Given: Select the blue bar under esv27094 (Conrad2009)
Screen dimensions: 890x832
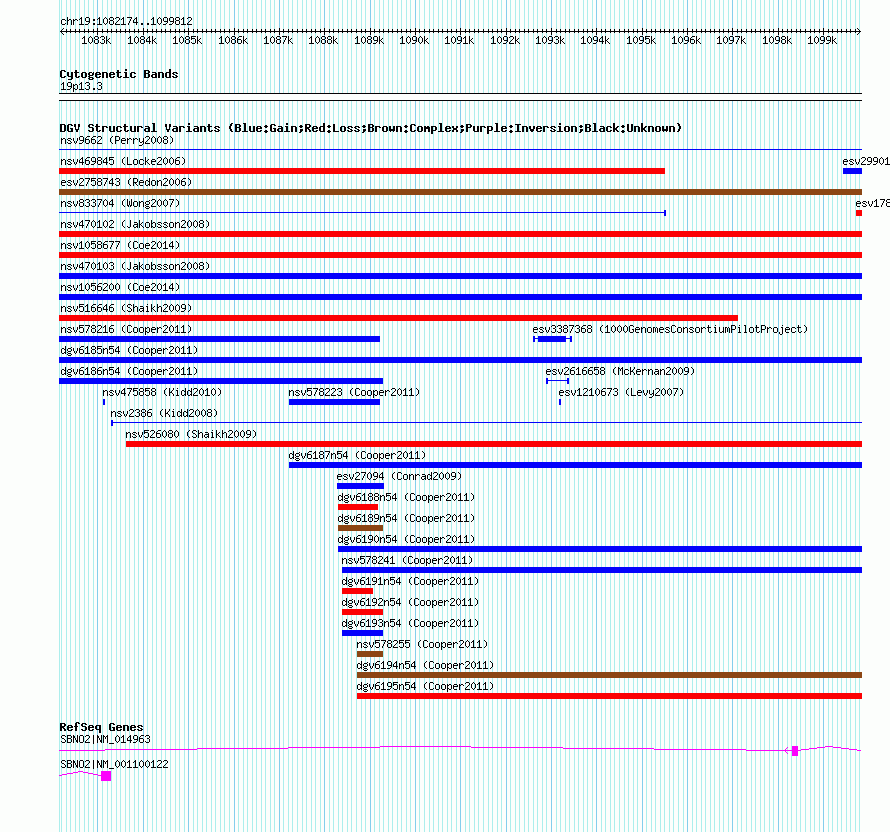Looking at the screenshot, I should coord(360,486).
